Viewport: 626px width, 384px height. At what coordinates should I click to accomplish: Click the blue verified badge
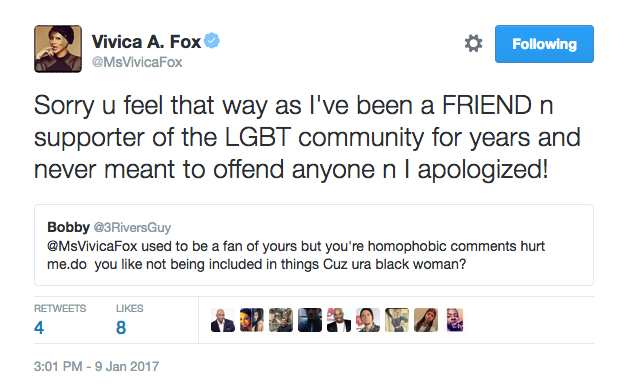coord(212,41)
